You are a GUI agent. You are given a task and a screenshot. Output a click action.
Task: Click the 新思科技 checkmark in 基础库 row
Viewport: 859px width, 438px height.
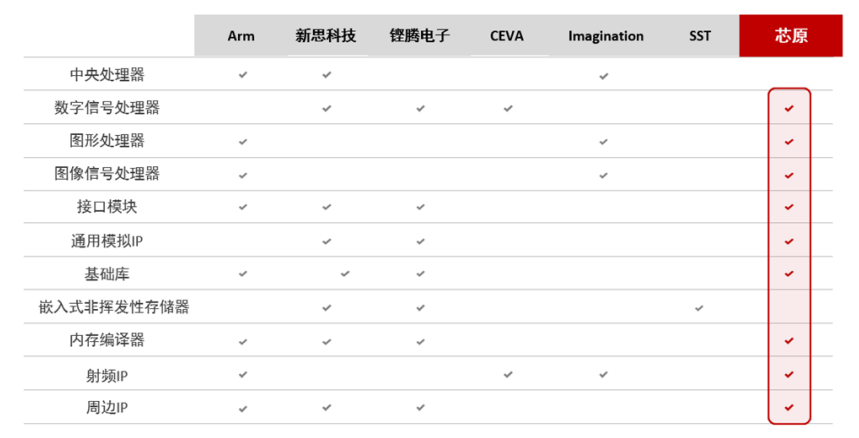coord(345,273)
